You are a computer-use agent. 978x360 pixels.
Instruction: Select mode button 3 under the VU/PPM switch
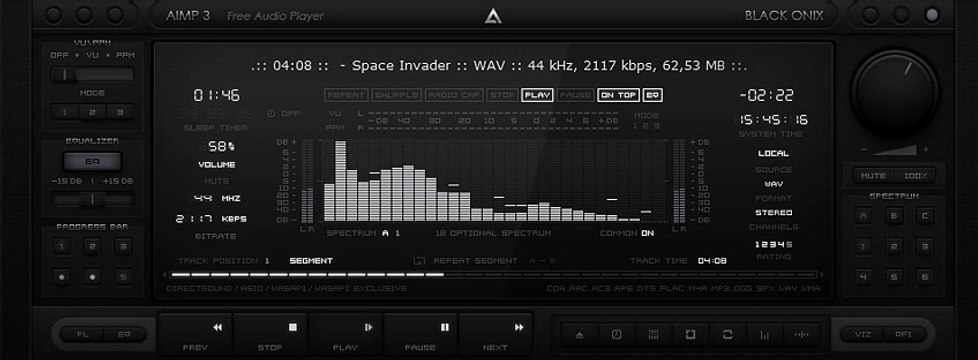[119, 112]
